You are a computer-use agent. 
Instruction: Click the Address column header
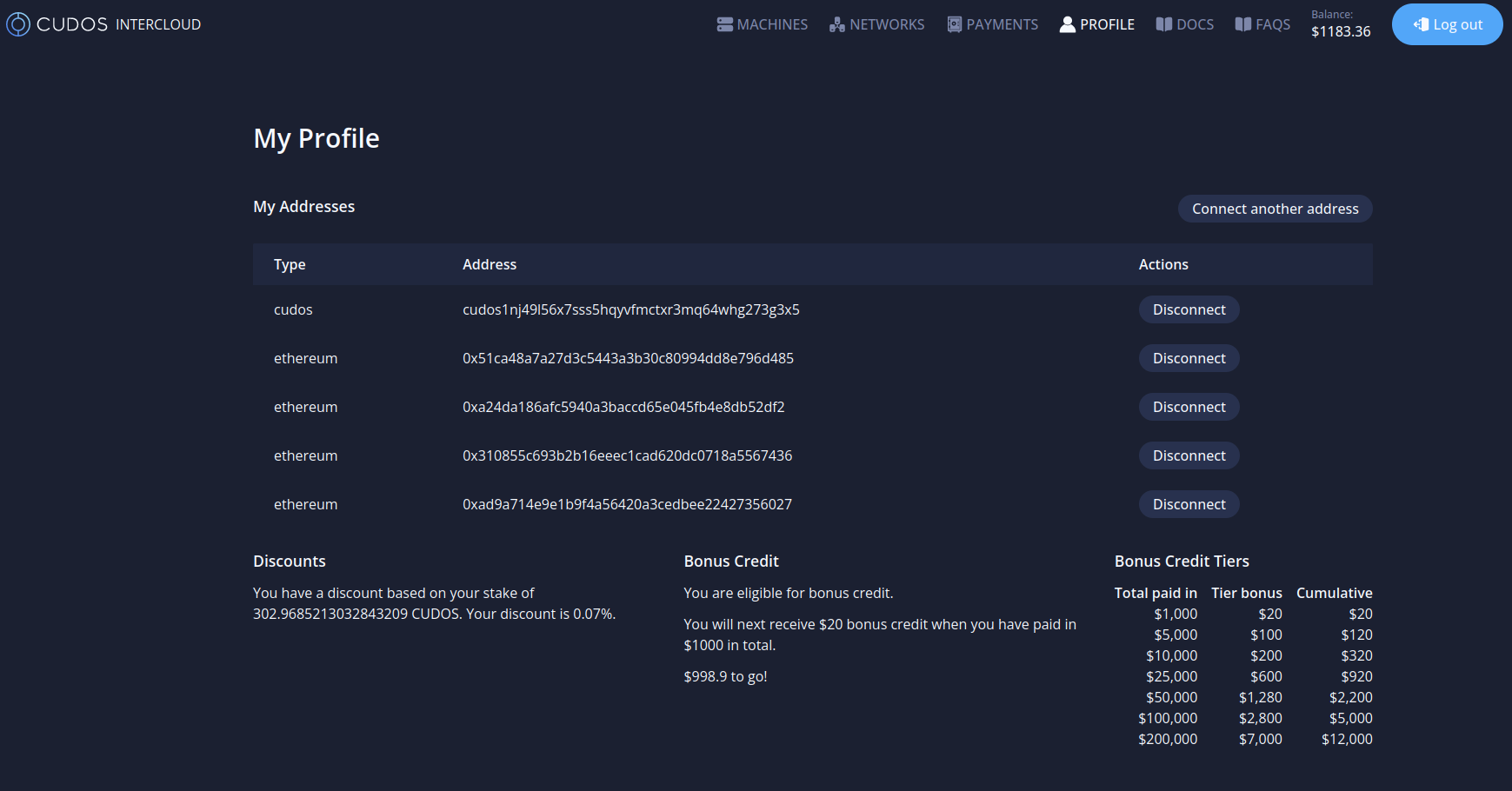[x=490, y=264]
